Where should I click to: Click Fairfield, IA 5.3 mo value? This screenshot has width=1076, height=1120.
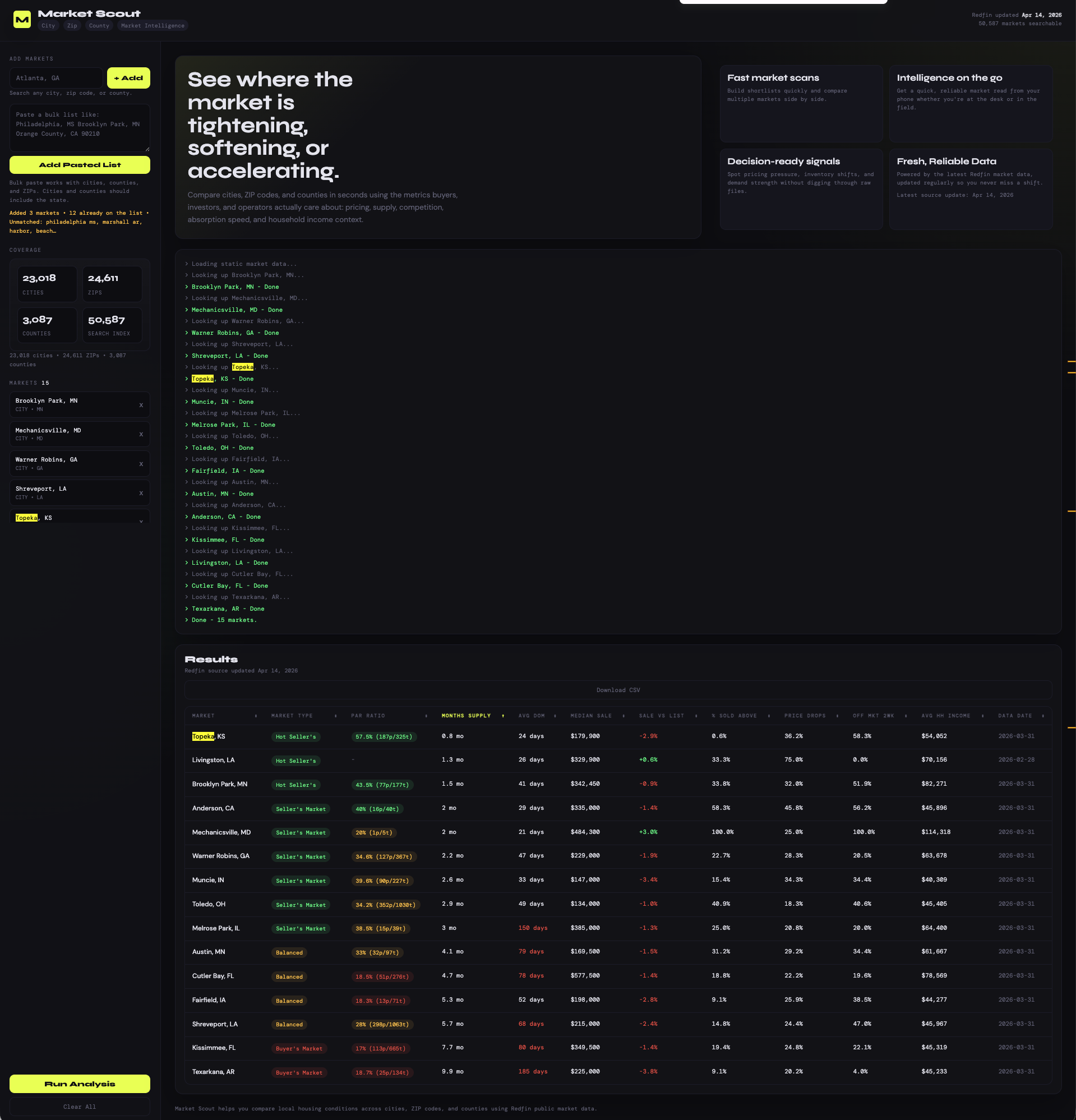[452, 1000]
